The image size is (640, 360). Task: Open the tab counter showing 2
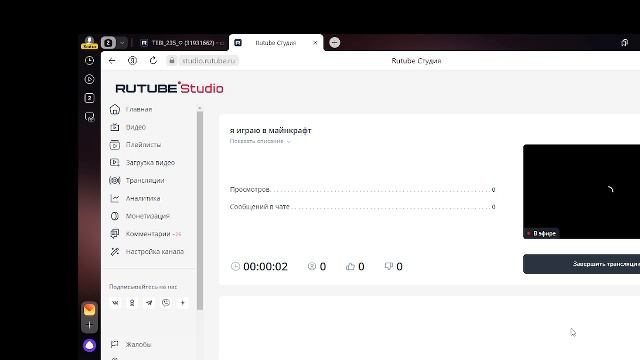click(x=108, y=42)
